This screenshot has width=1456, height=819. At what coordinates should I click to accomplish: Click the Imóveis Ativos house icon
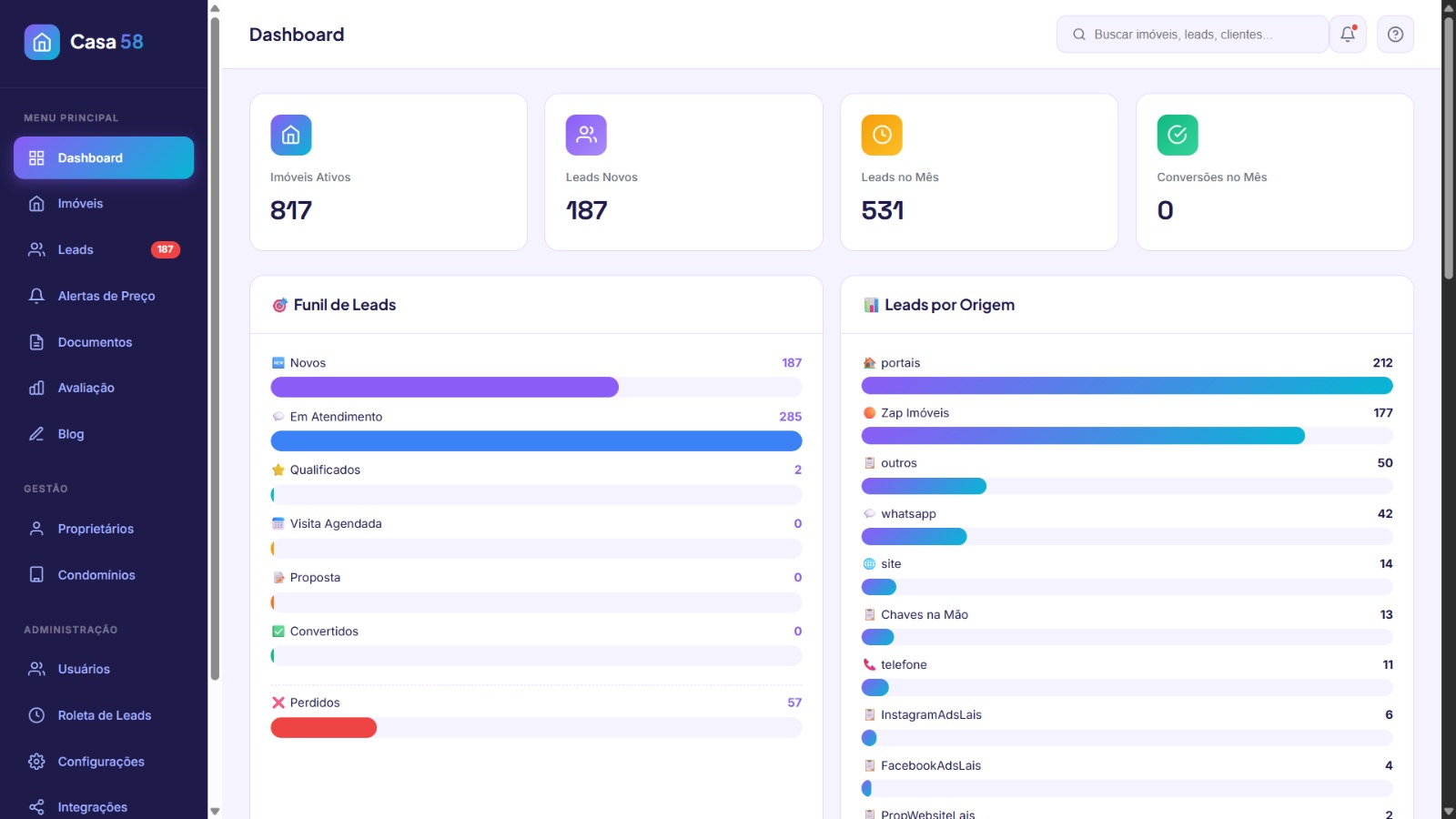coord(291,136)
